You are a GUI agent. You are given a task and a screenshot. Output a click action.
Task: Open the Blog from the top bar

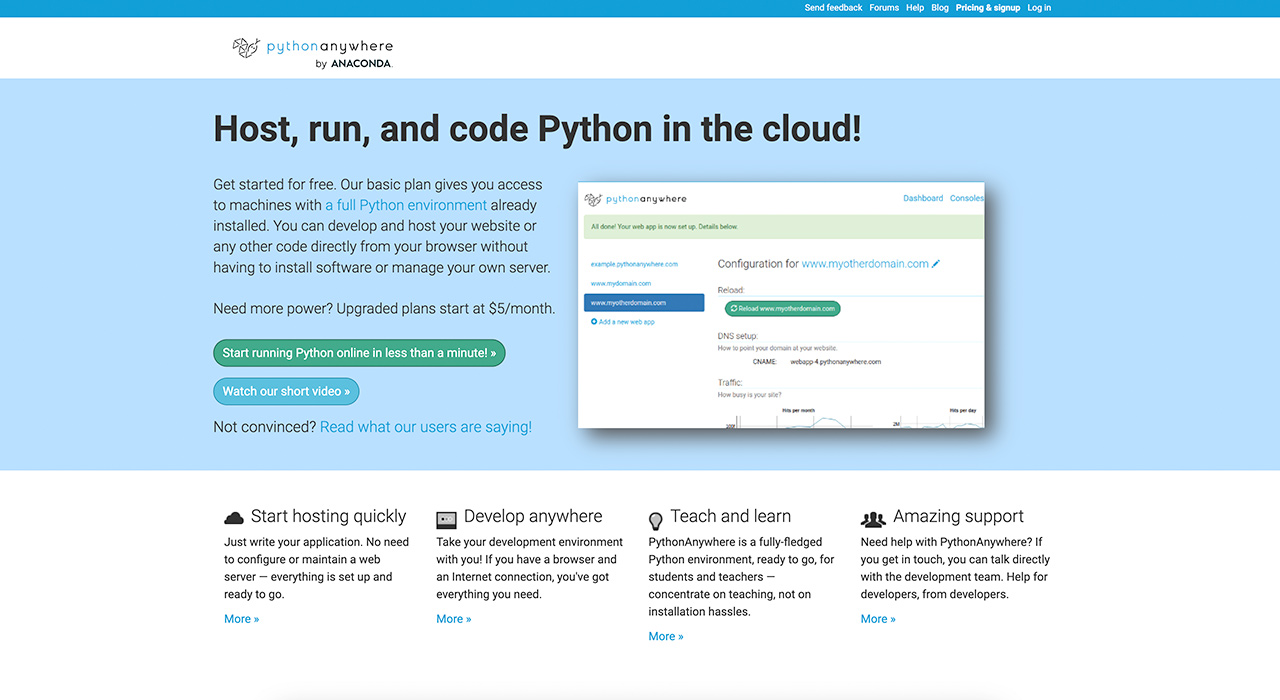coord(939,7)
